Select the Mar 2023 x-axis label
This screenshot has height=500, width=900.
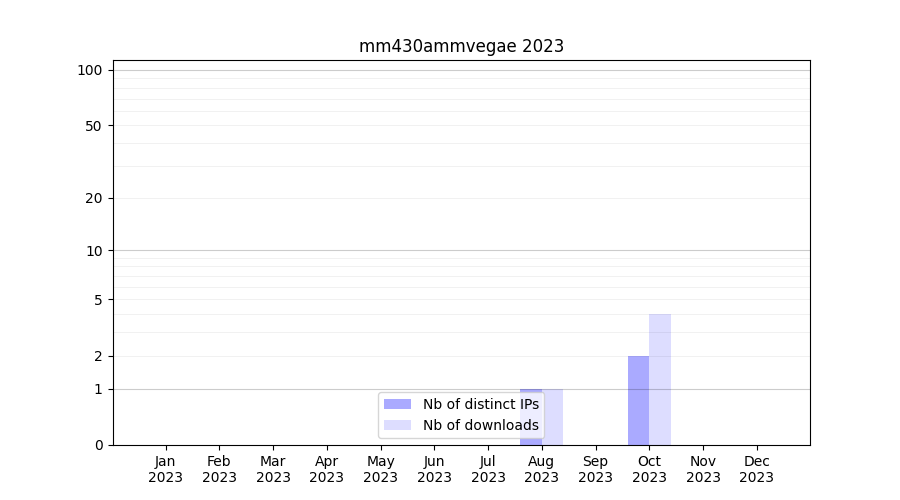pos(273,469)
